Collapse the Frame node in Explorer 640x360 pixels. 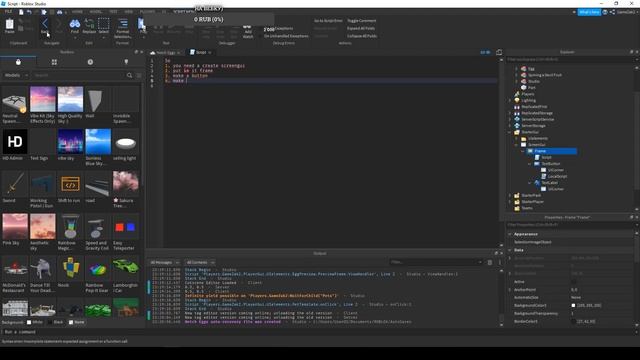pyautogui.click(x=523, y=151)
